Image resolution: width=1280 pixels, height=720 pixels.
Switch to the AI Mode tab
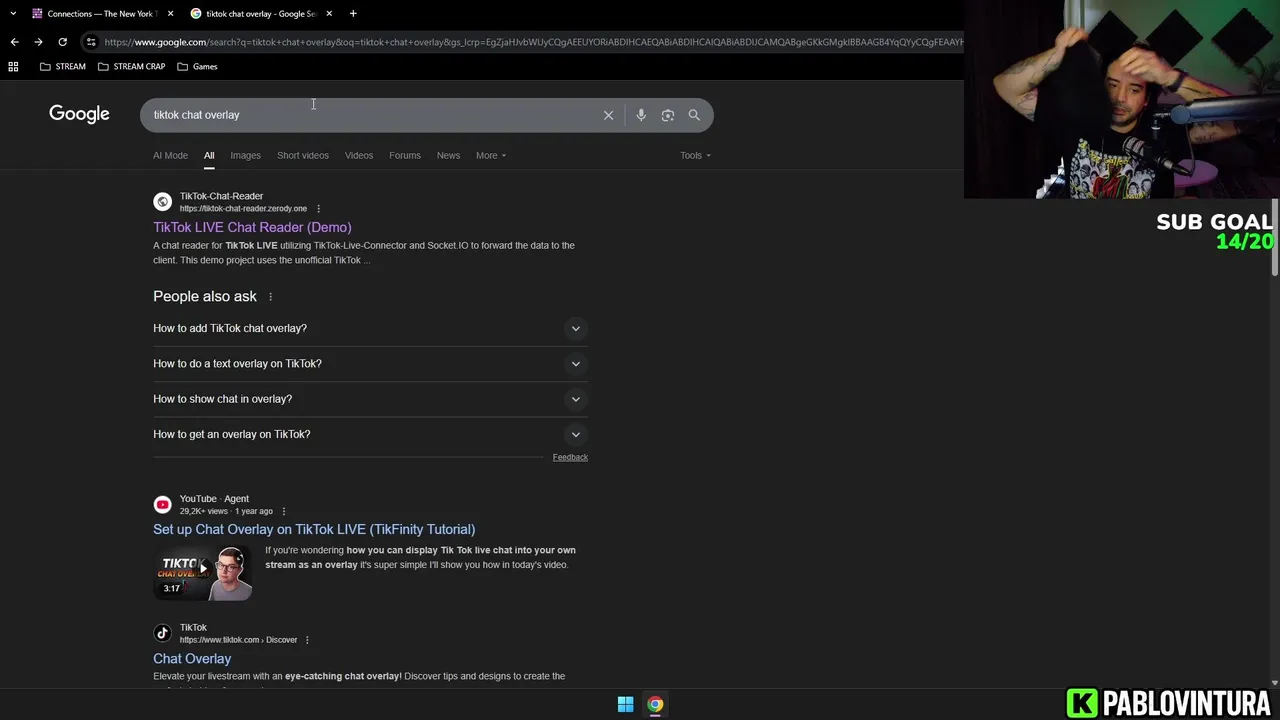click(170, 155)
